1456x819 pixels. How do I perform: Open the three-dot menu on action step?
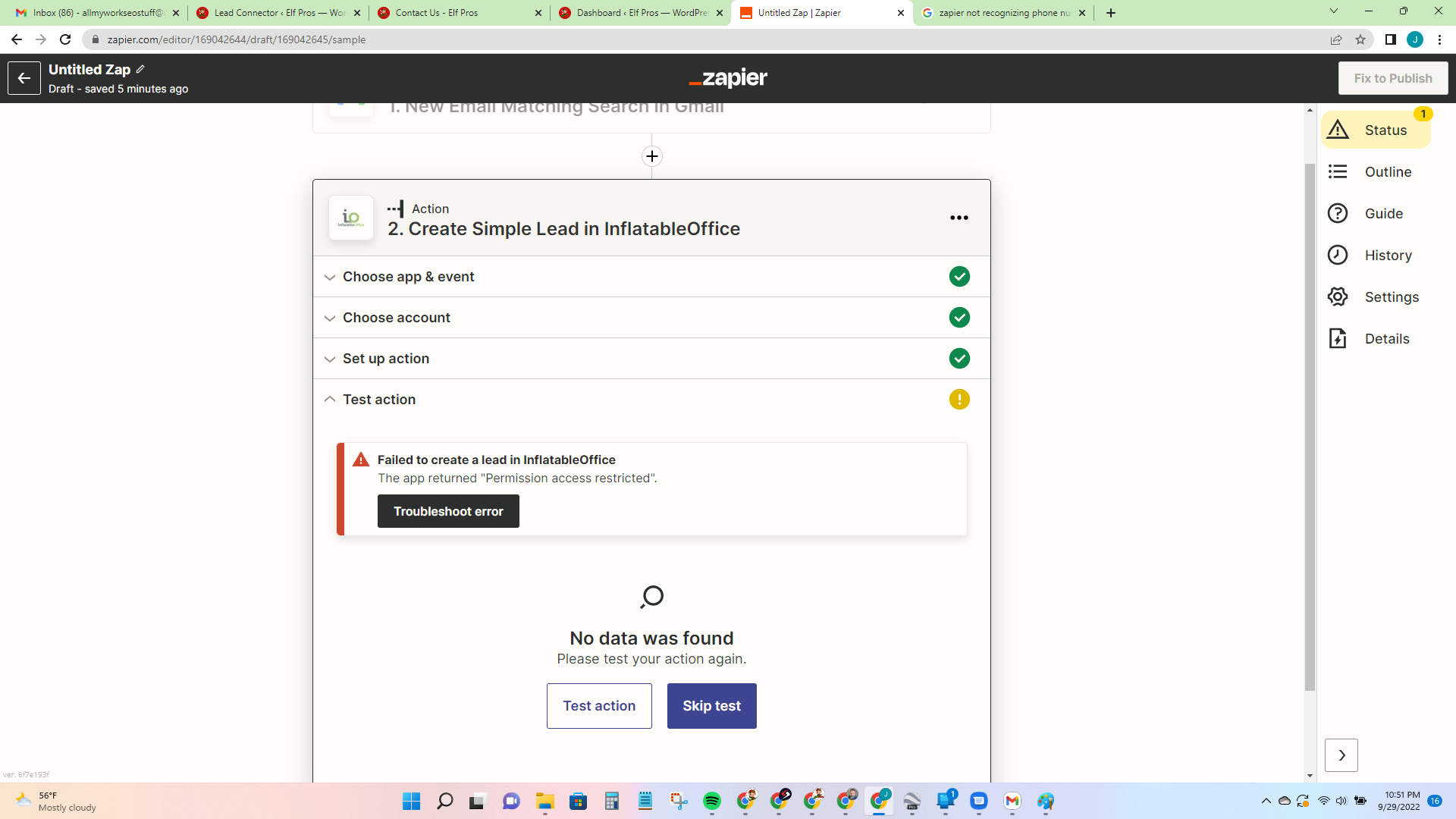[x=959, y=218]
